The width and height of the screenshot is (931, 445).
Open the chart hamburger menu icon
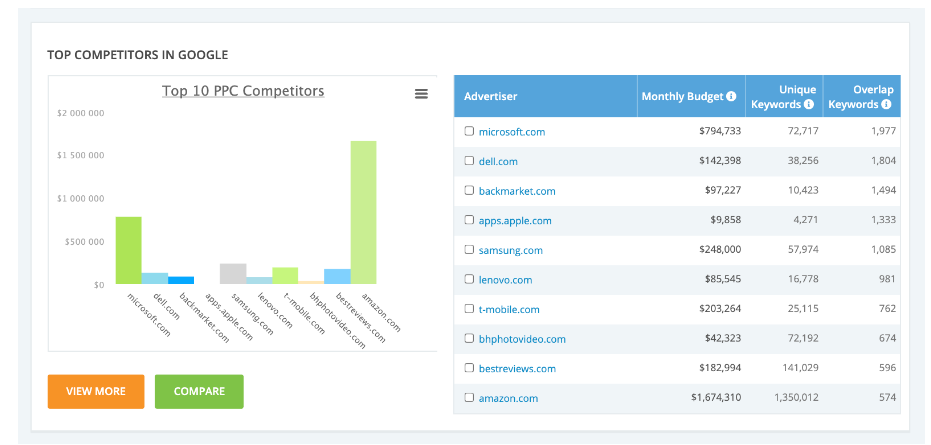[421, 93]
